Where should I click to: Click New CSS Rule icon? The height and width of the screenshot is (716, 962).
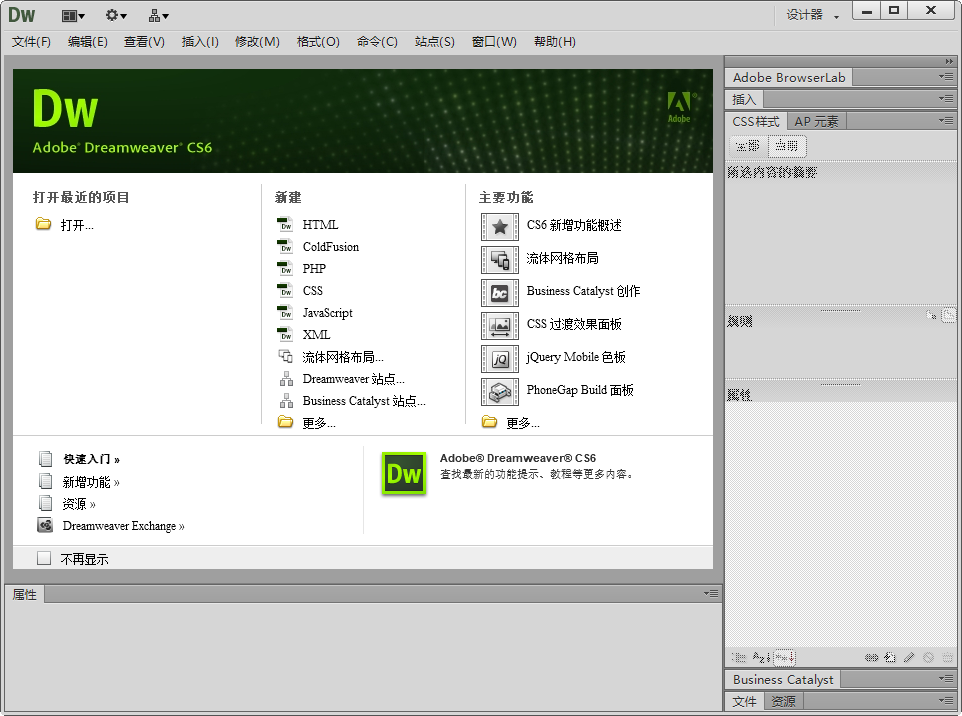coord(890,658)
